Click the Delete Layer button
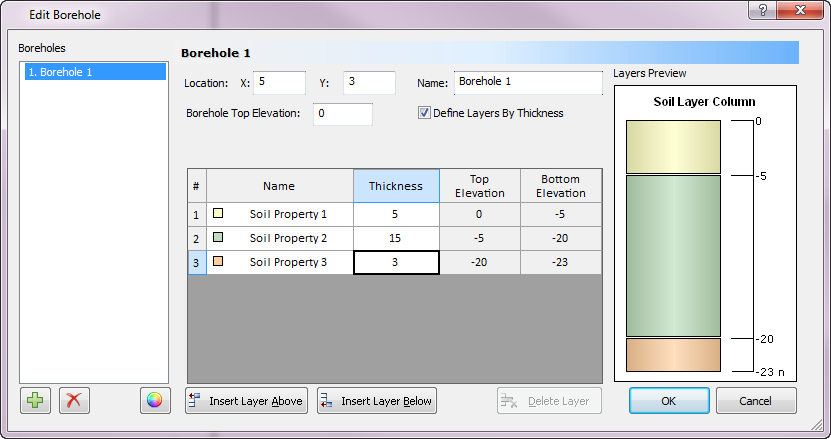Viewport: 831px width, 439px height. [550, 401]
